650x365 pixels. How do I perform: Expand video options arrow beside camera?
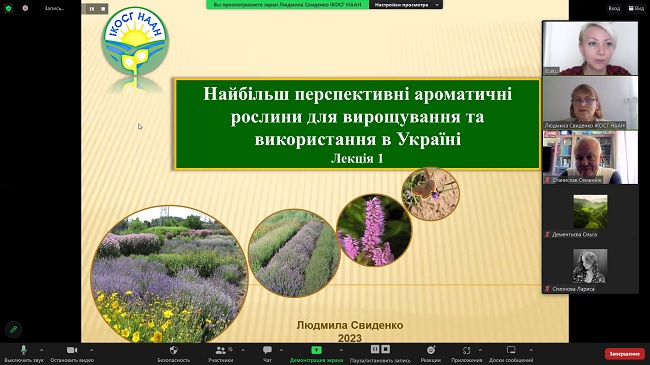[x=91, y=350]
